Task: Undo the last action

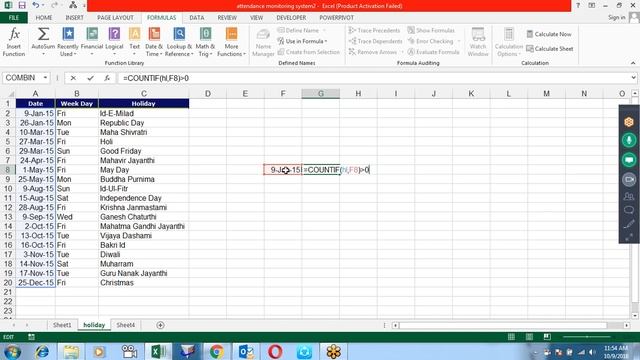Action: (36, 5)
